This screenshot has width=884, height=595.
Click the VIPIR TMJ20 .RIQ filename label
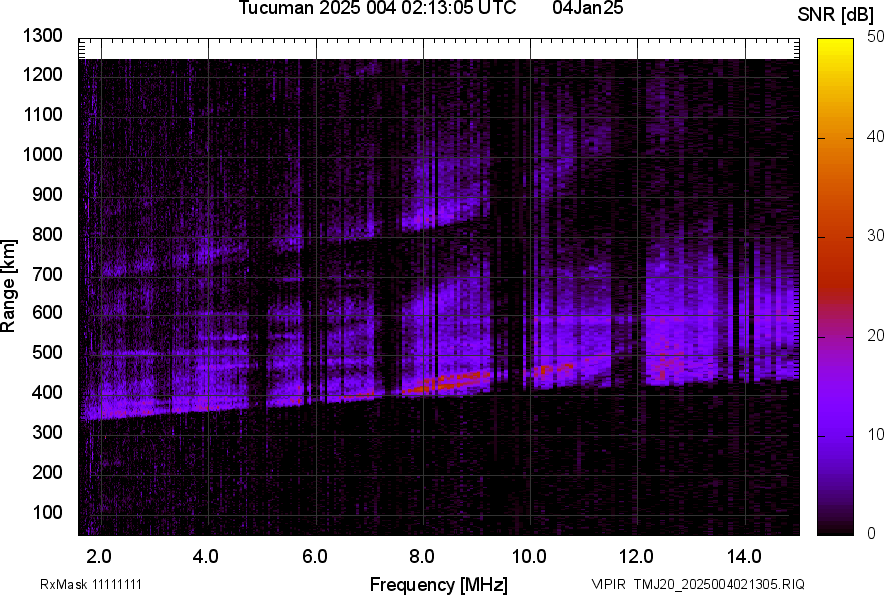697,584
